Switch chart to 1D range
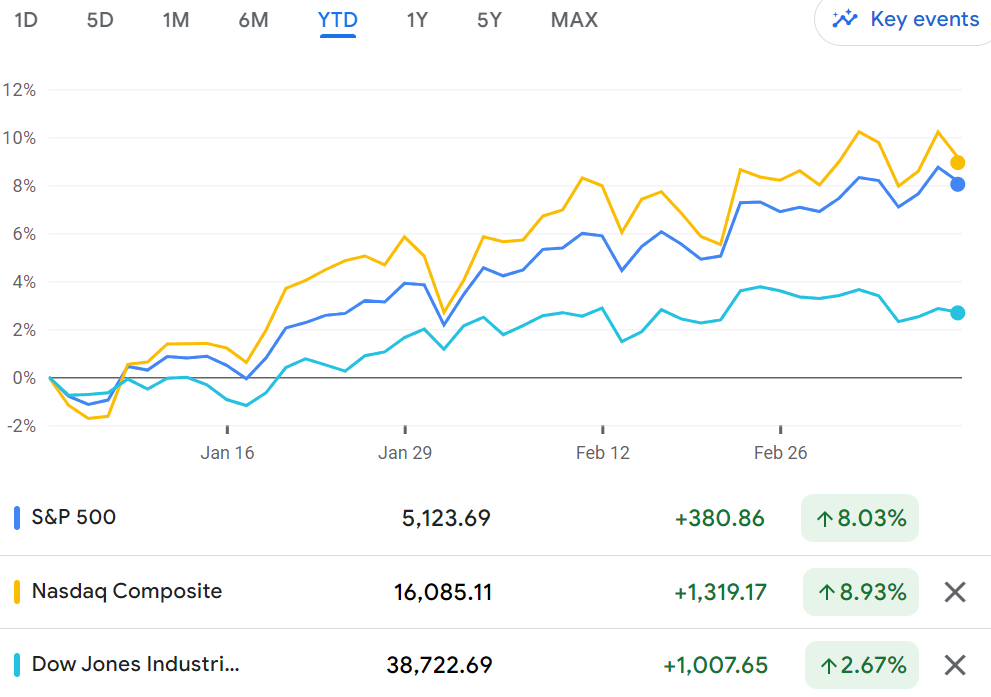 coord(26,20)
